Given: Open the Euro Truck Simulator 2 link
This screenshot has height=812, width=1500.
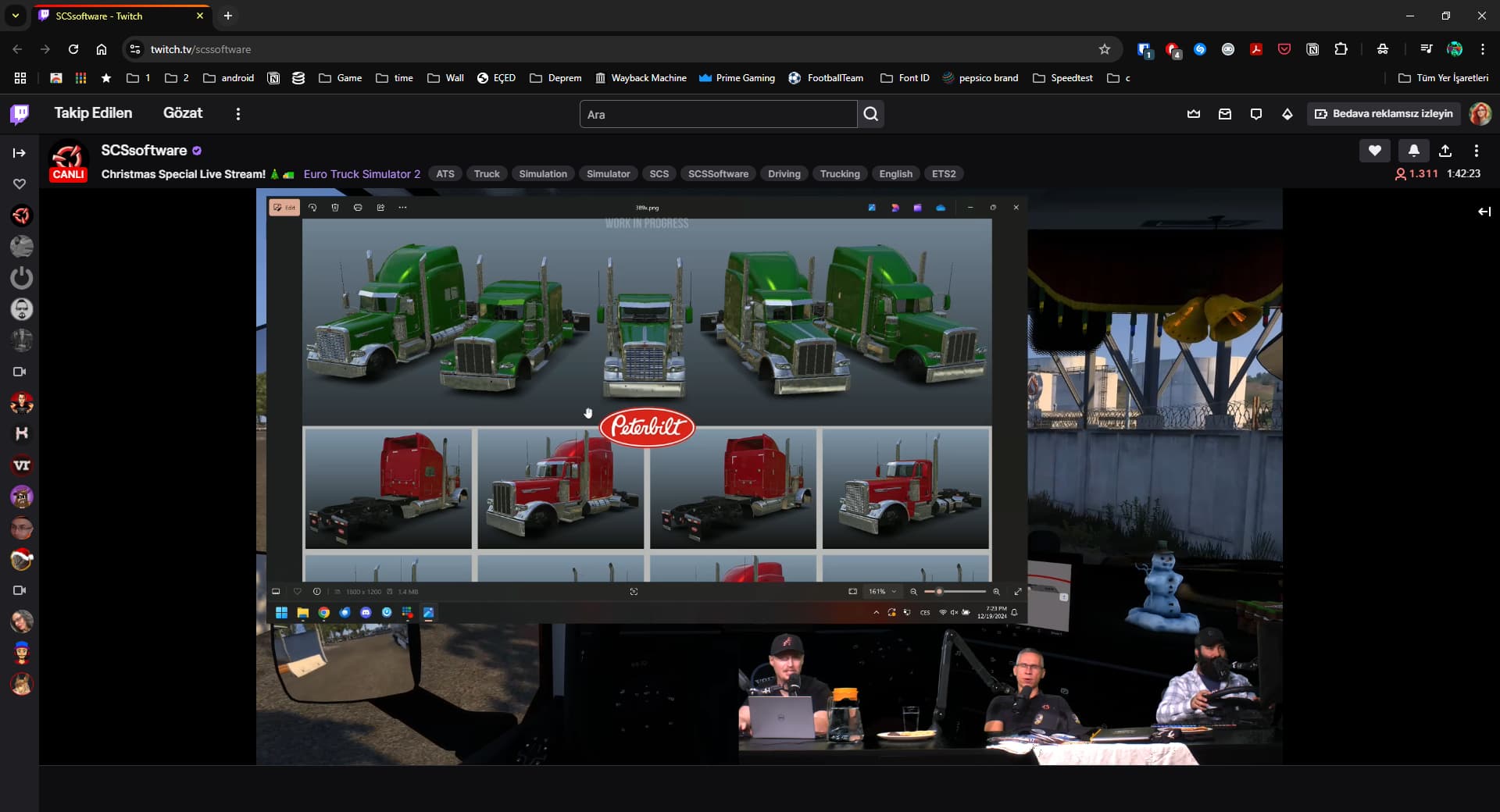Looking at the screenshot, I should point(362,174).
